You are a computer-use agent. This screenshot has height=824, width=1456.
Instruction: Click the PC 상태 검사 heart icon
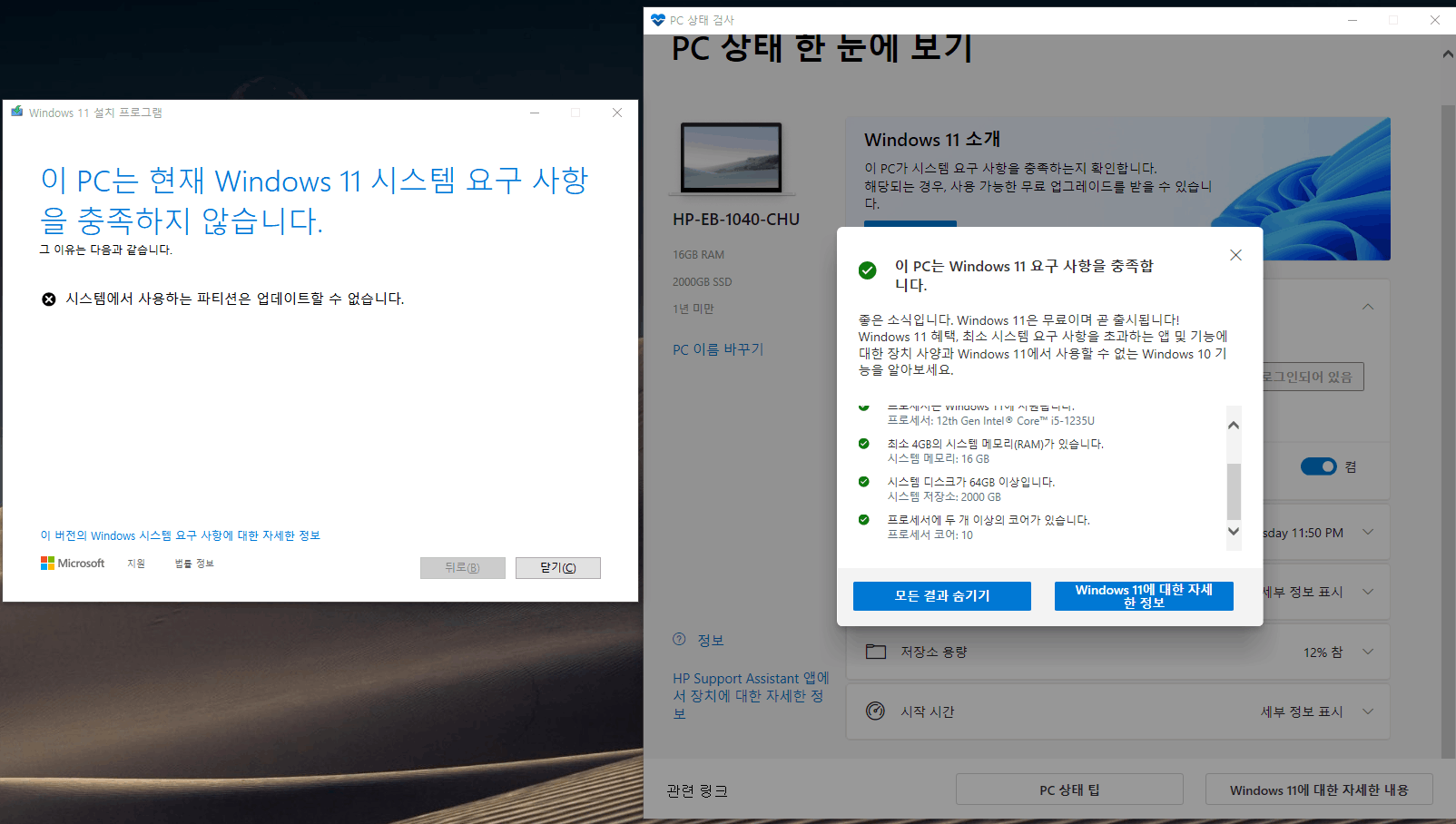(x=658, y=20)
